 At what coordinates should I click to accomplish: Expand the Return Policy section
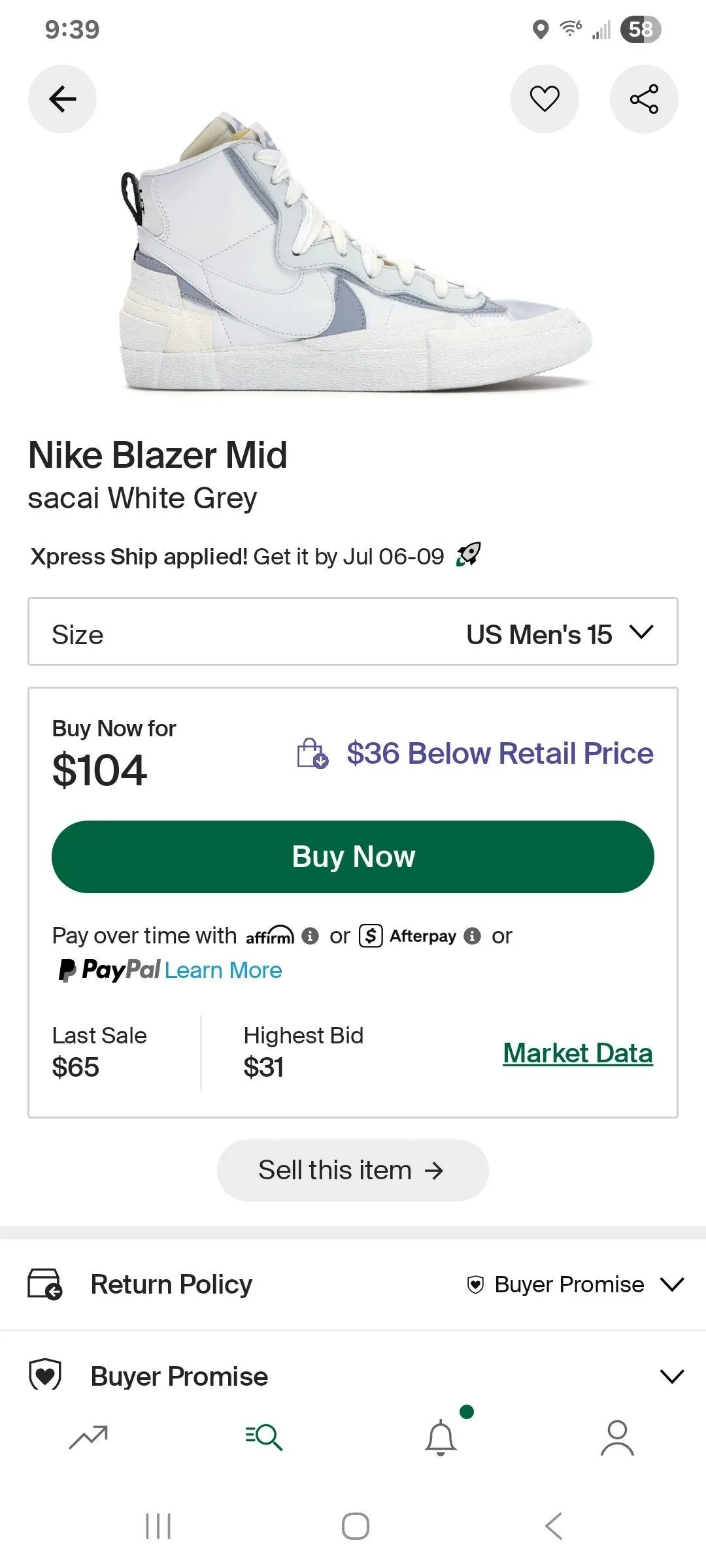[x=353, y=1284]
